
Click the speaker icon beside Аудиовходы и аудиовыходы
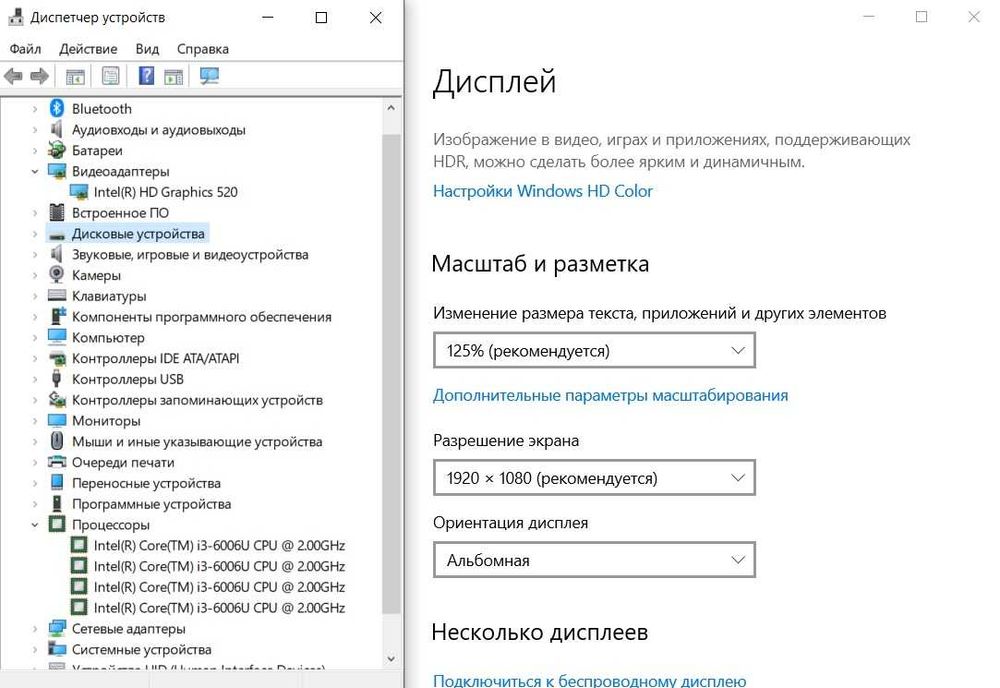tap(57, 129)
